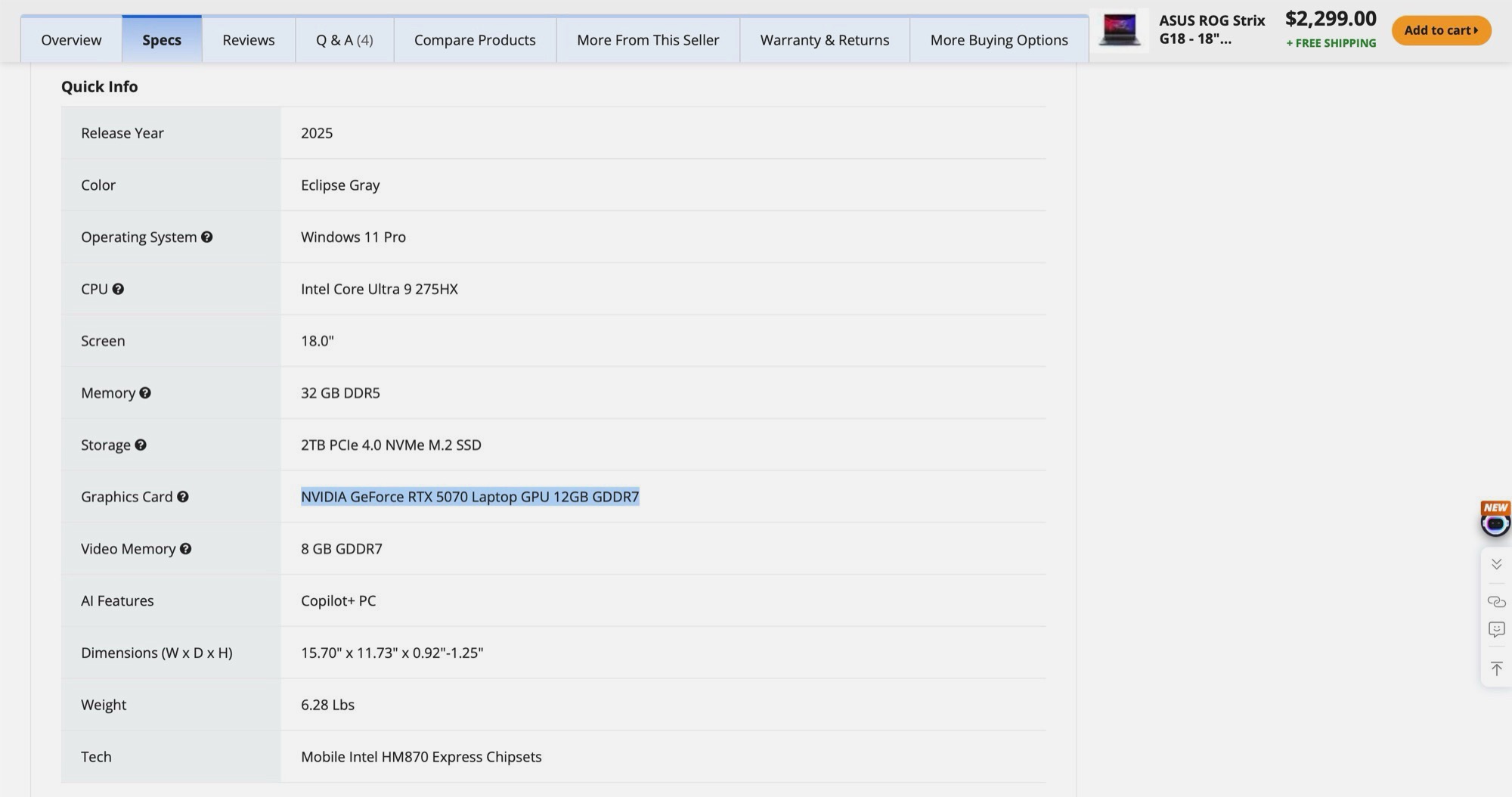Click the Release Year value 2025
This screenshot has width=1512, height=797.
[317, 133]
